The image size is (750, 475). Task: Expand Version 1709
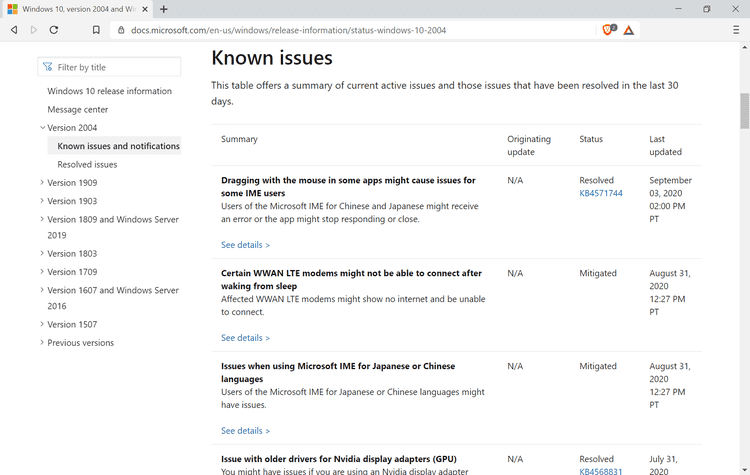click(42, 271)
